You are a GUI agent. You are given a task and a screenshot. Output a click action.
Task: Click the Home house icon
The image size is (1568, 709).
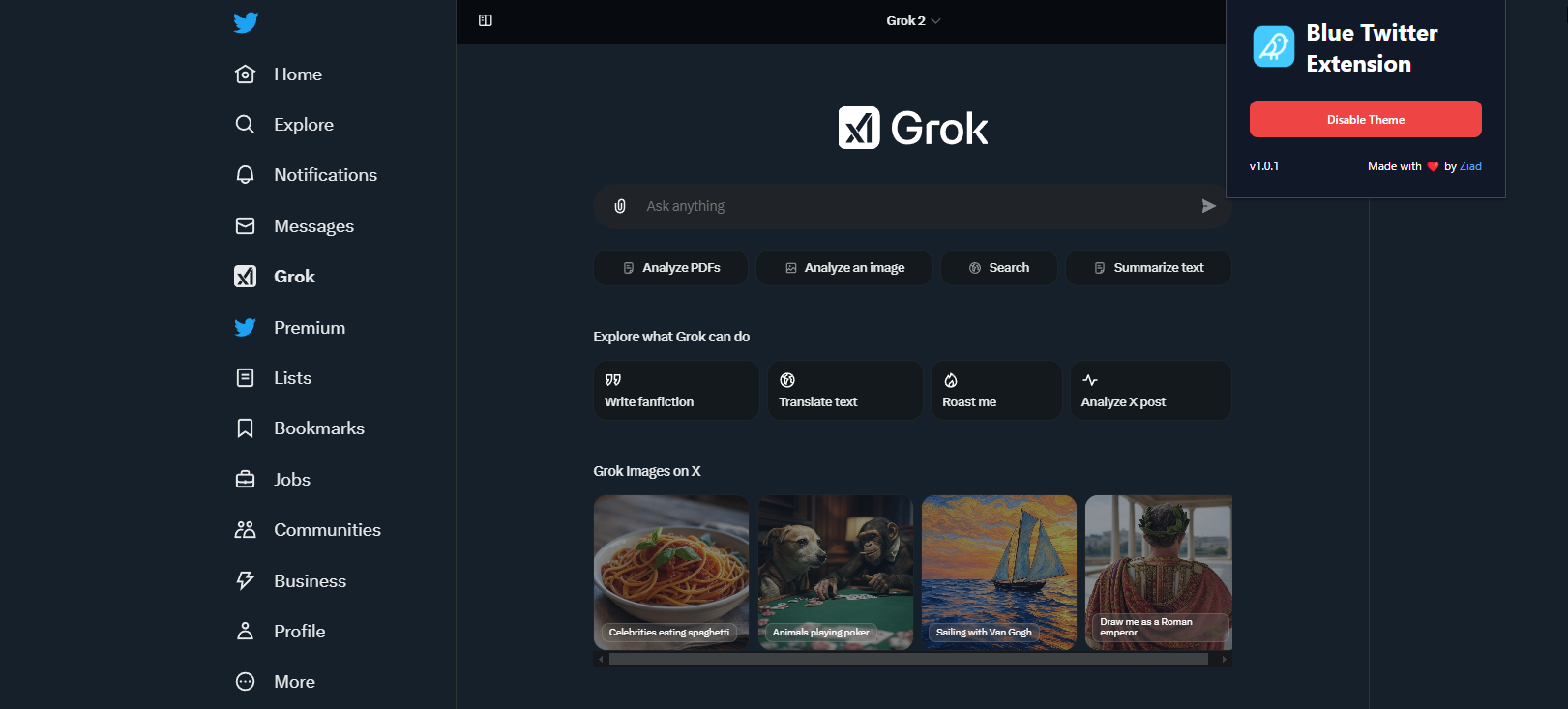(246, 74)
